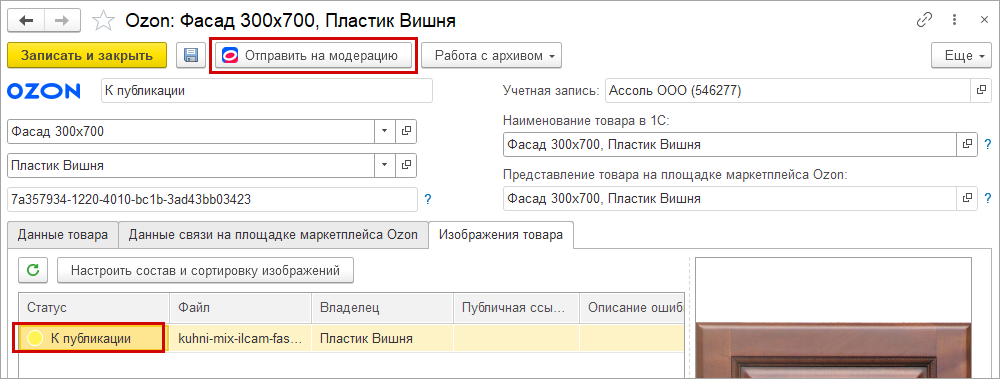Open the Еще menu
1000x379 pixels.
(961, 56)
